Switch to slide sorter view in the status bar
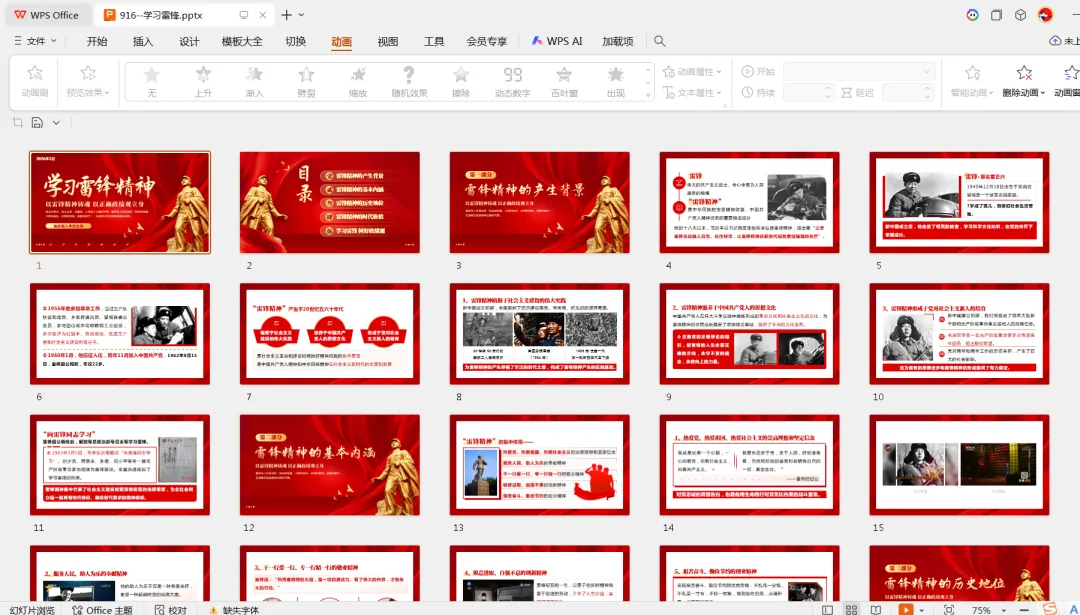This screenshot has width=1080, height=615. tap(851, 609)
